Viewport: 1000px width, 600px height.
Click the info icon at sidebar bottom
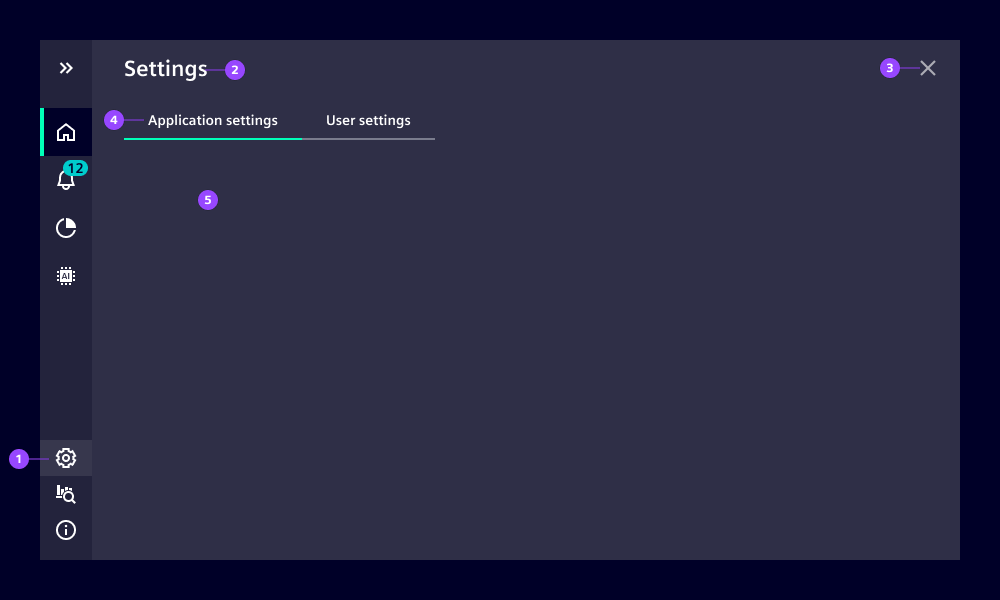click(x=66, y=530)
